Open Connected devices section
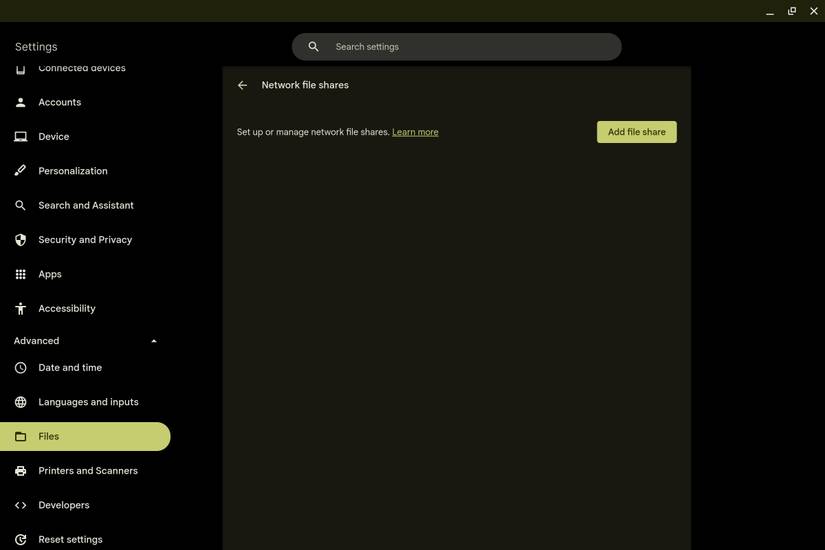Viewport: 825px width, 550px height. click(x=82, y=68)
